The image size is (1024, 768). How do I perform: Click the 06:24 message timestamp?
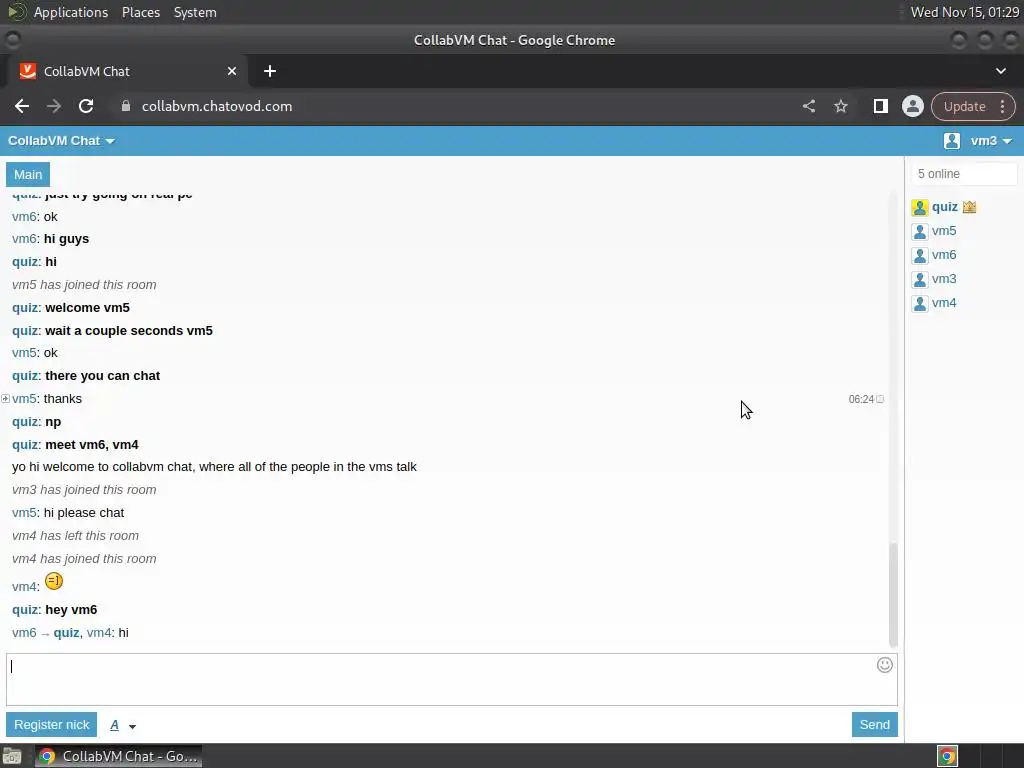[861, 399]
